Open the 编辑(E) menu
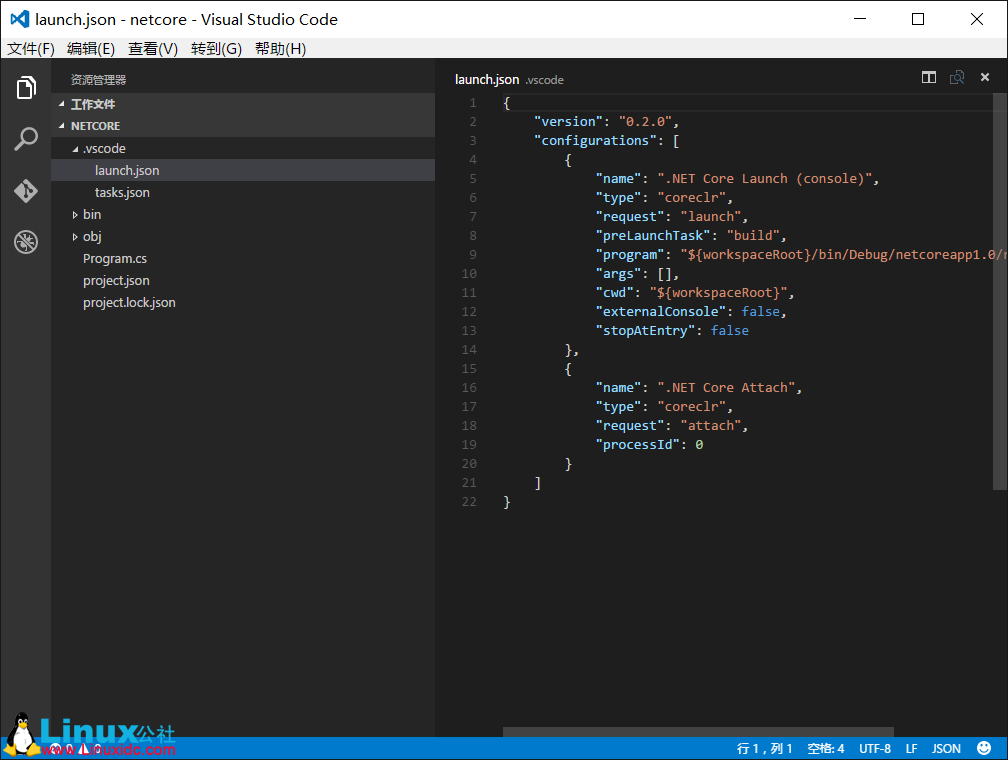The width and height of the screenshot is (1008, 760). pyautogui.click(x=91, y=49)
